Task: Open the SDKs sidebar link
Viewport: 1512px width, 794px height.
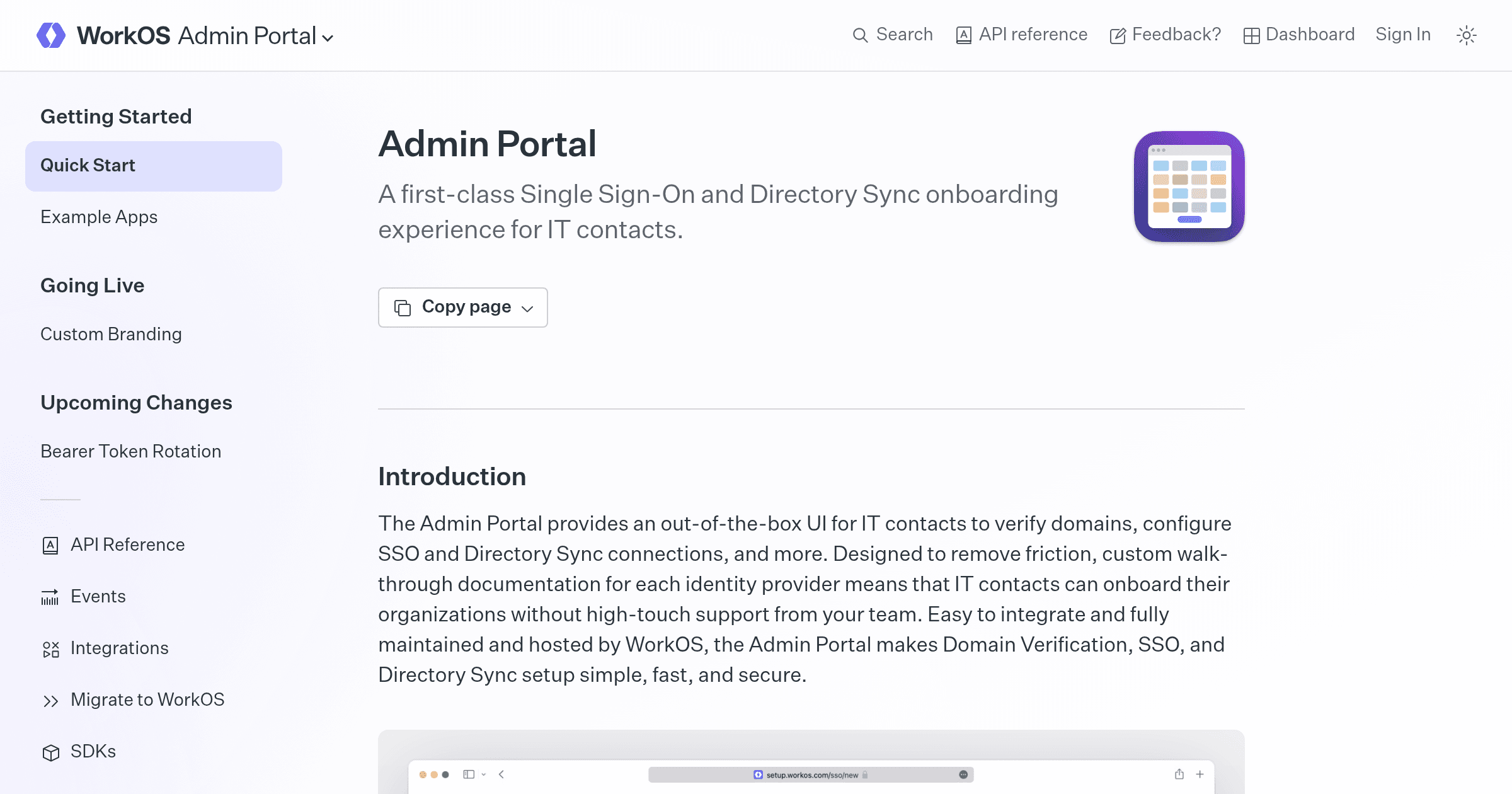Action: 93,751
